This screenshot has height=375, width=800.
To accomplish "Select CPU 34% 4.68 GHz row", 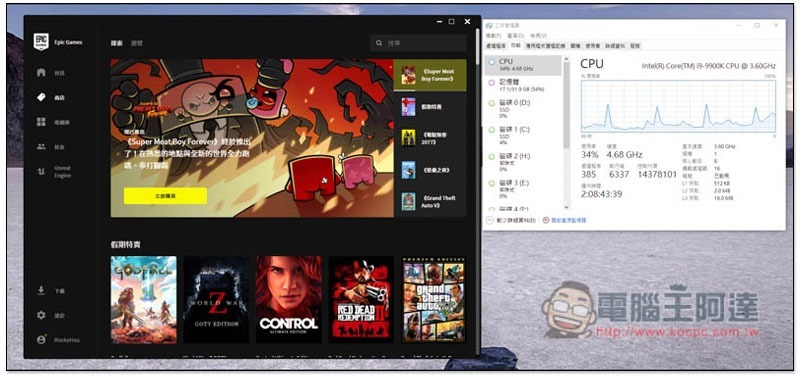I will [x=522, y=65].
